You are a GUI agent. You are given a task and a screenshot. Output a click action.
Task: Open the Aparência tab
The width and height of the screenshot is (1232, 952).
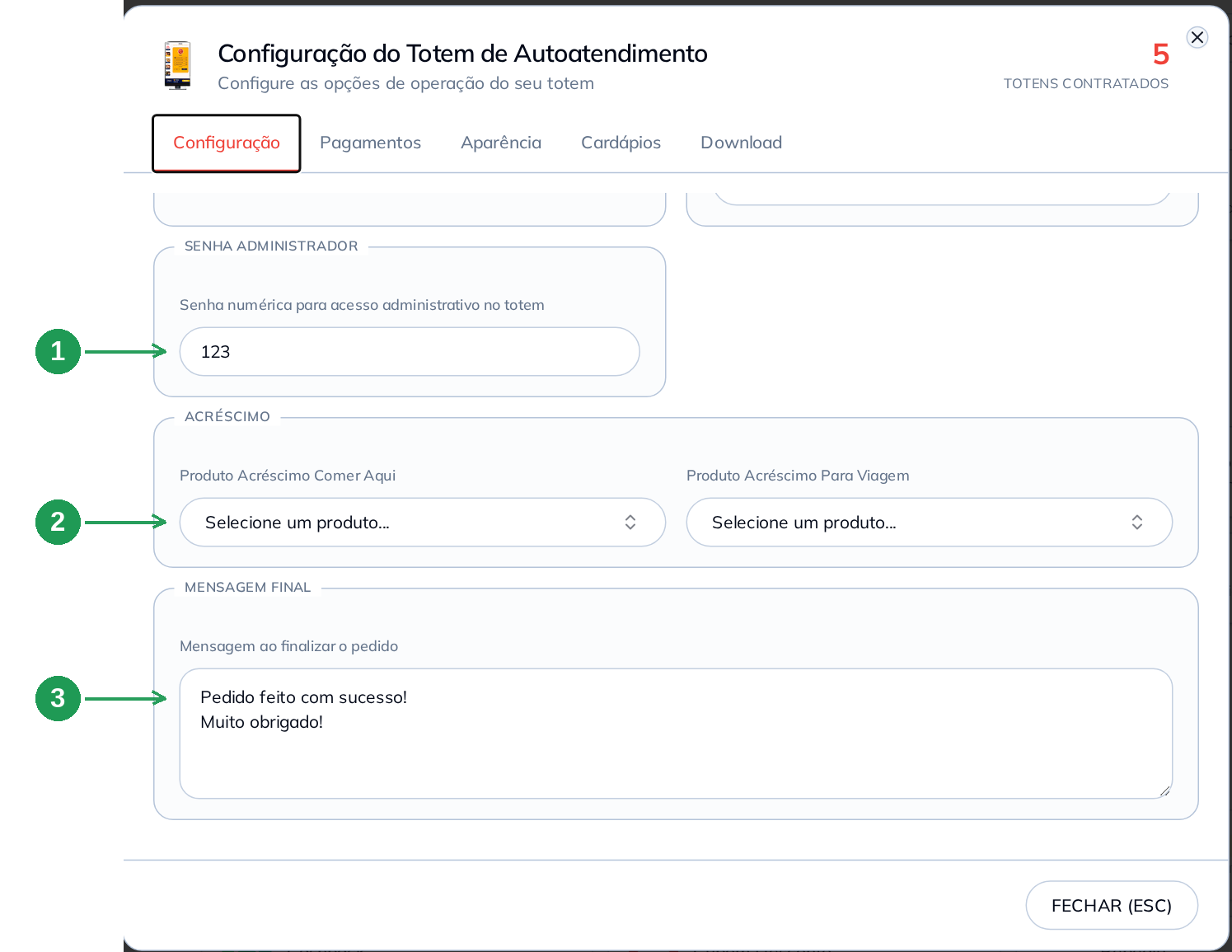point(501,143)
